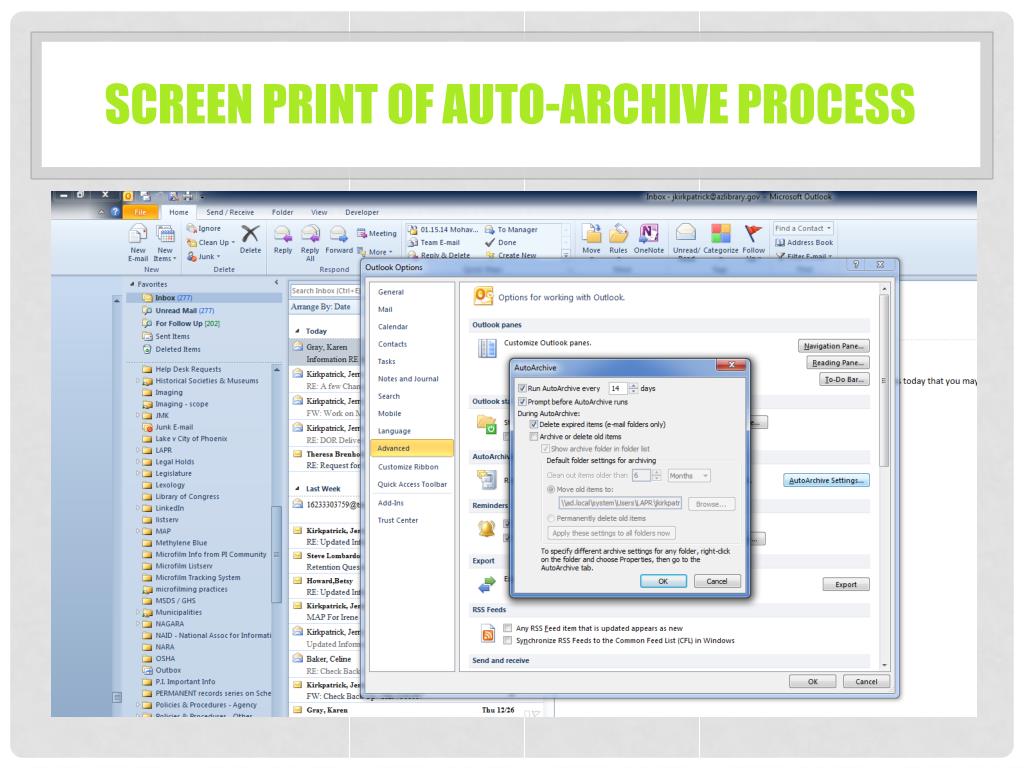Screen dimensions: 1024x768
Task: Click Cancel in the AutoArchive dialog
Action: (x=716, y=581)
